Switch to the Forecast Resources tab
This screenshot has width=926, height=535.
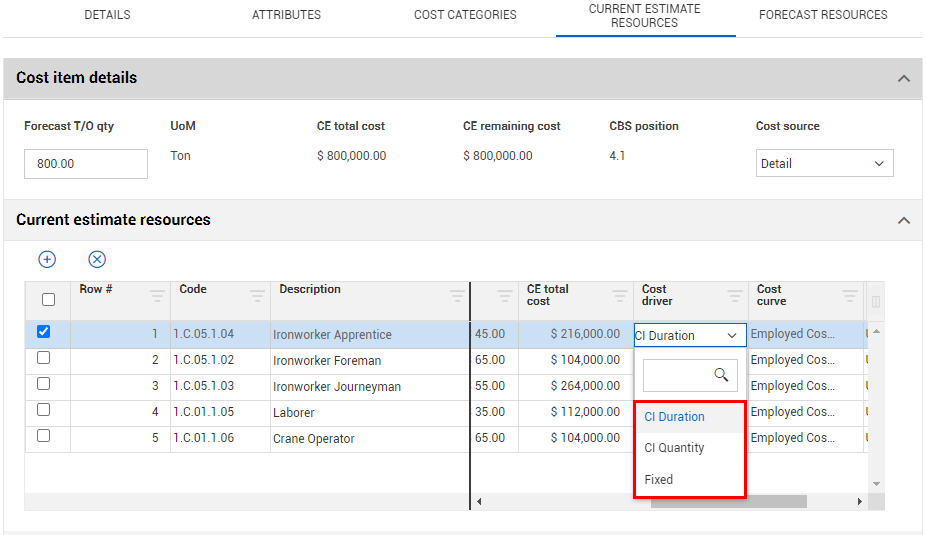(822, 15)
